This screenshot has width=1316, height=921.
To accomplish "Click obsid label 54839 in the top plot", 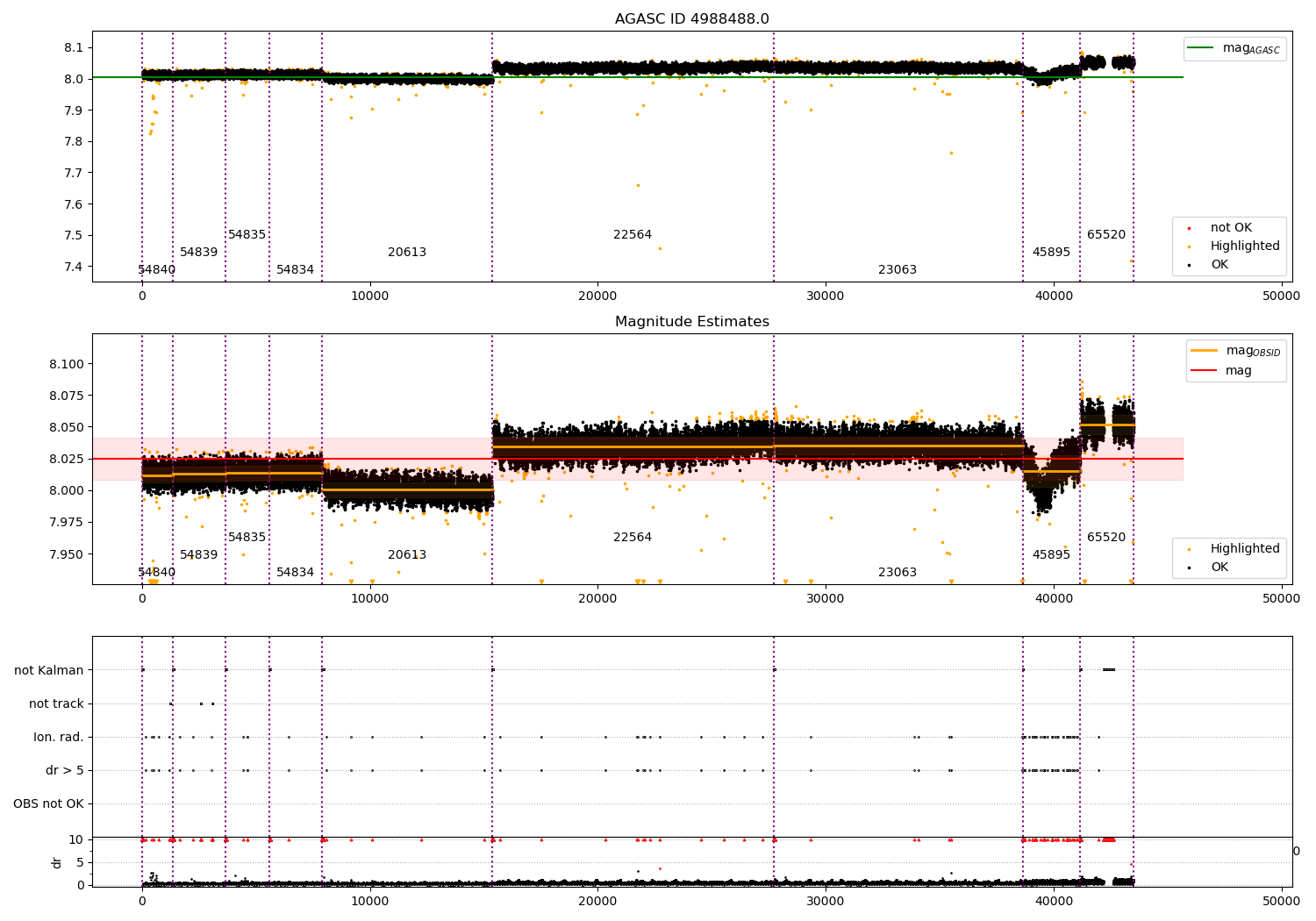I will coord(199,253).
